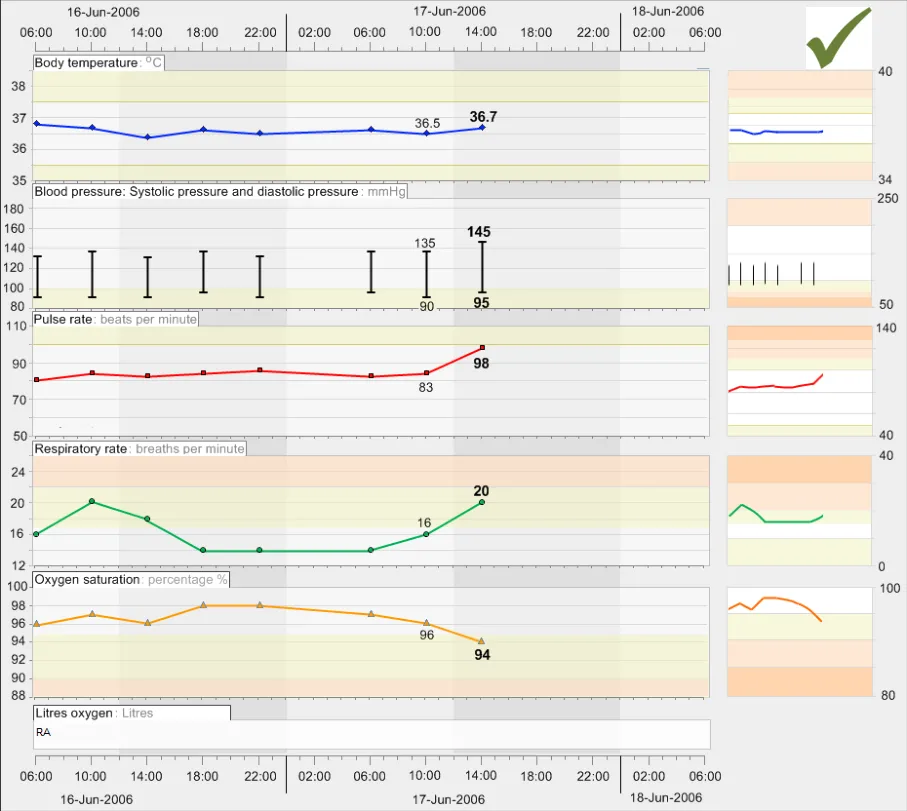Select the Pulse rate chart title

[65, 319]
